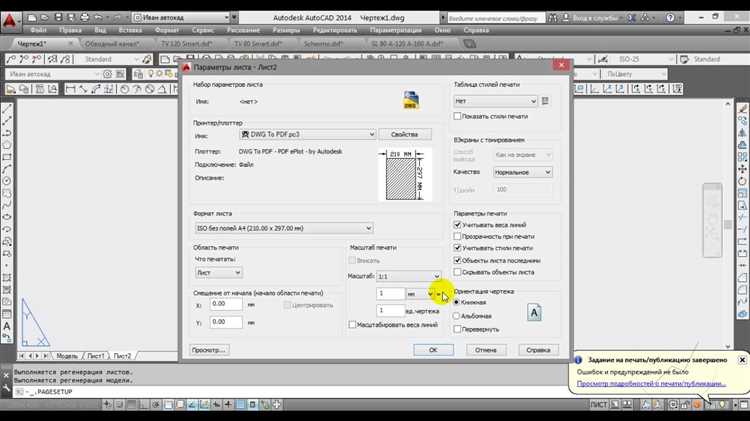Screen dimensions: 750x421
Task: Open the Файл menu
Action: (x=38, y=30)
